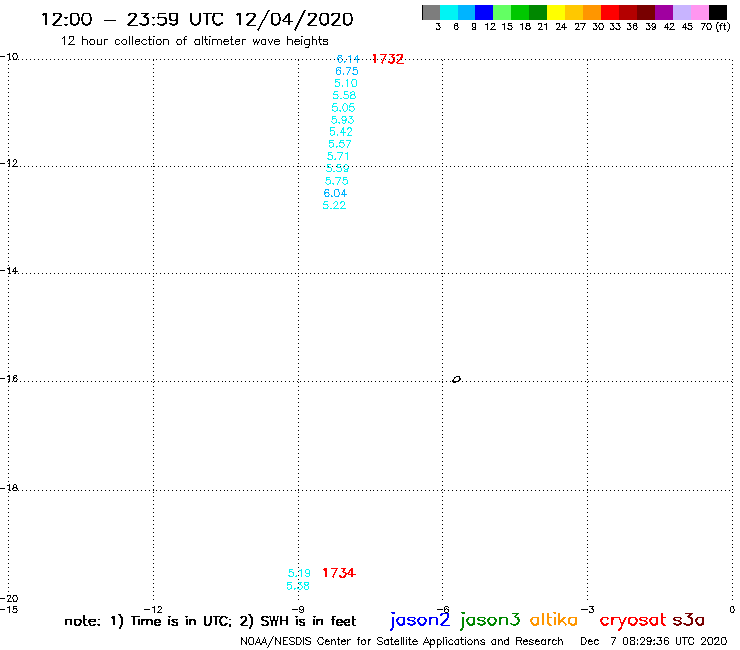Select the cyan swatch in the legend bar
Viewport: 740px width, 650px height.
point(448,13)
